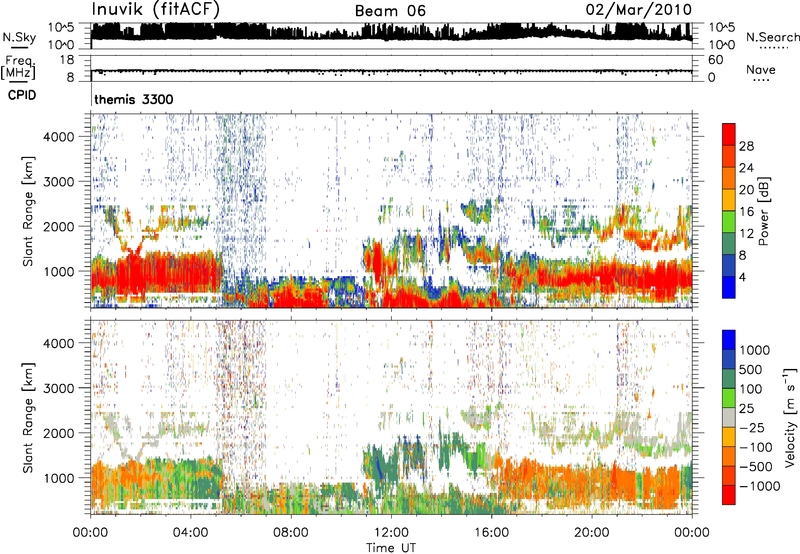Click the 'Velocity [m s-1]' colorbar label

coord(790,417)
